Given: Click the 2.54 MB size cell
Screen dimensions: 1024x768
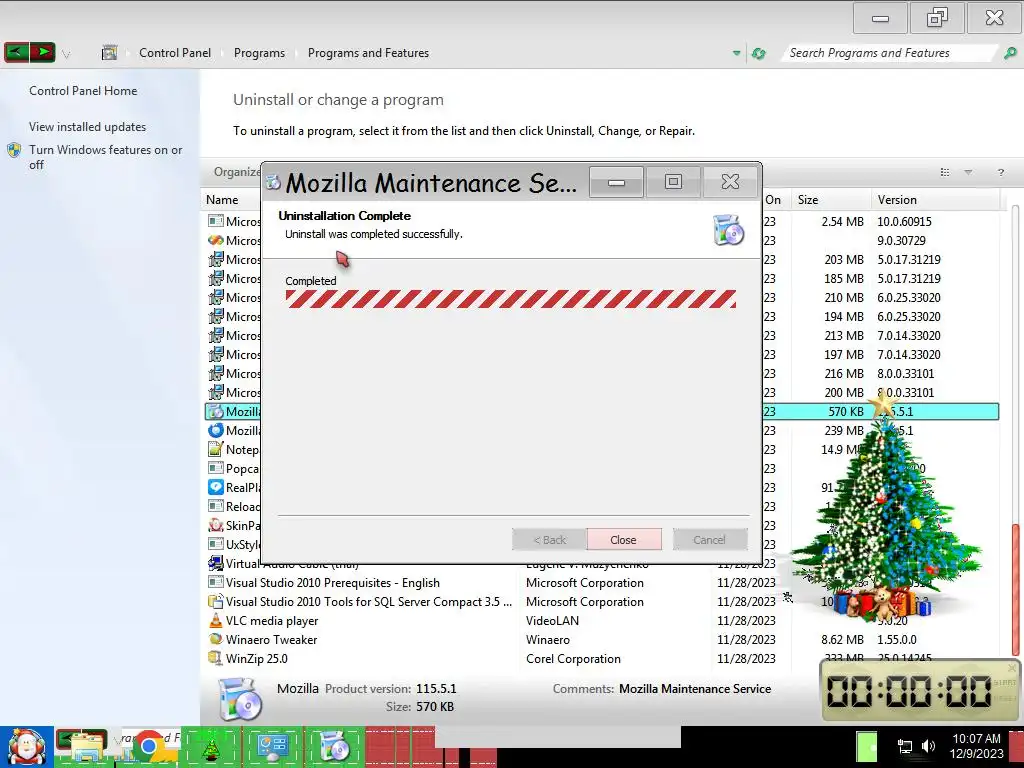Looking at the screenshot, I should [x=842, y=221].
